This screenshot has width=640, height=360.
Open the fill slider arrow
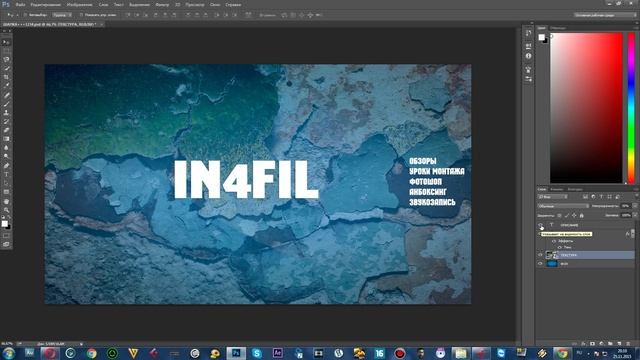[635, 215]
